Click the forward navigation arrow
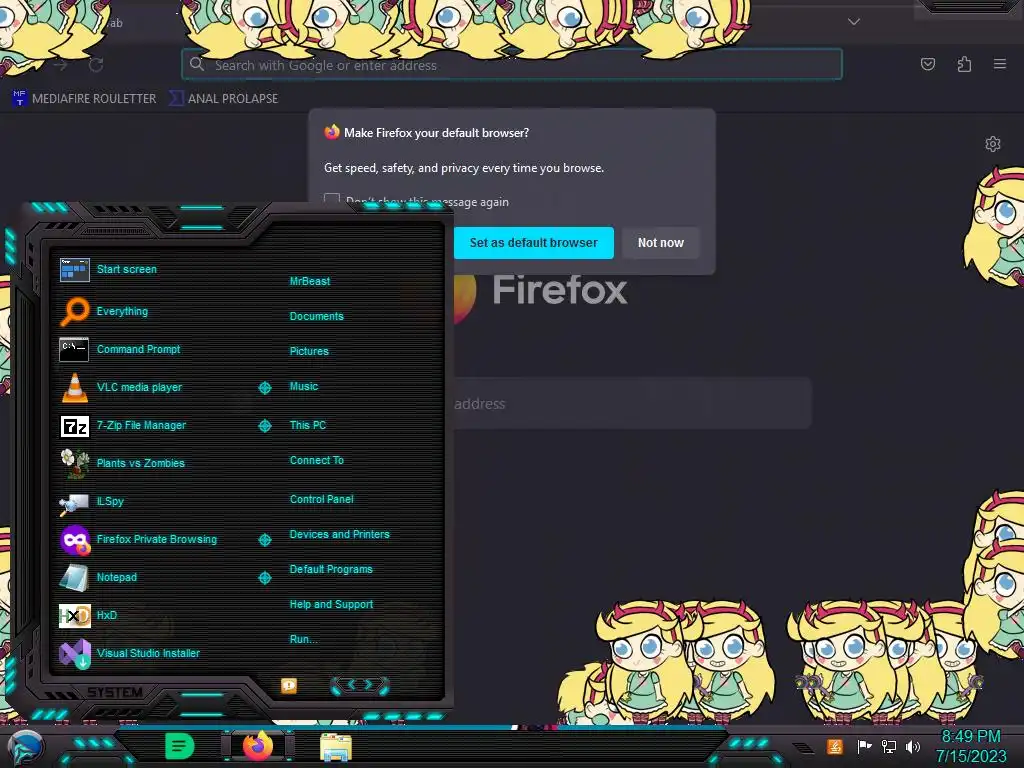The height and width of the screenshot is (768, 1024). tap(61, 65)
